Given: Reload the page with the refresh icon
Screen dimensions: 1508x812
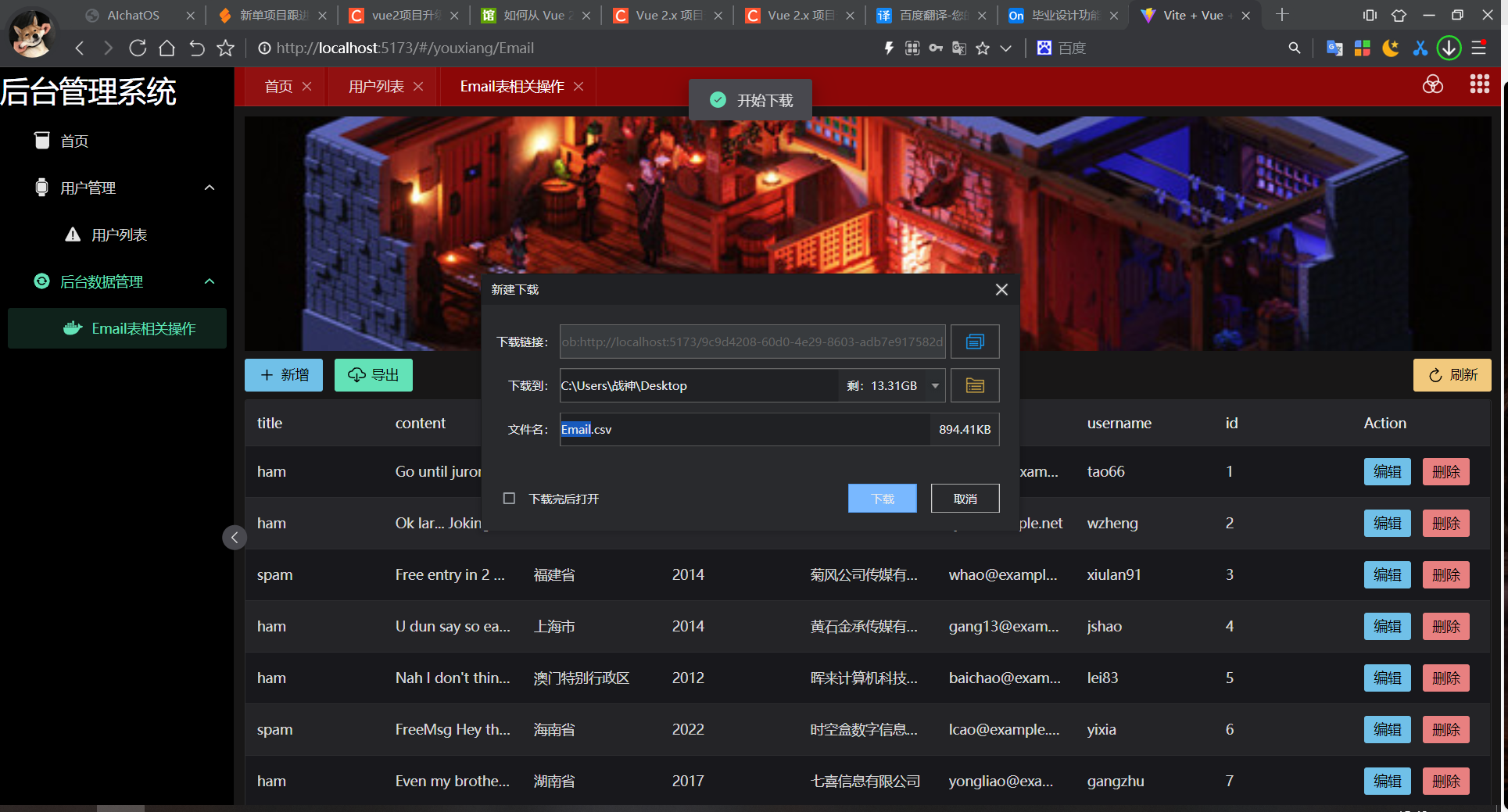Looking at the screenshot, I should (x=138, y=48).
